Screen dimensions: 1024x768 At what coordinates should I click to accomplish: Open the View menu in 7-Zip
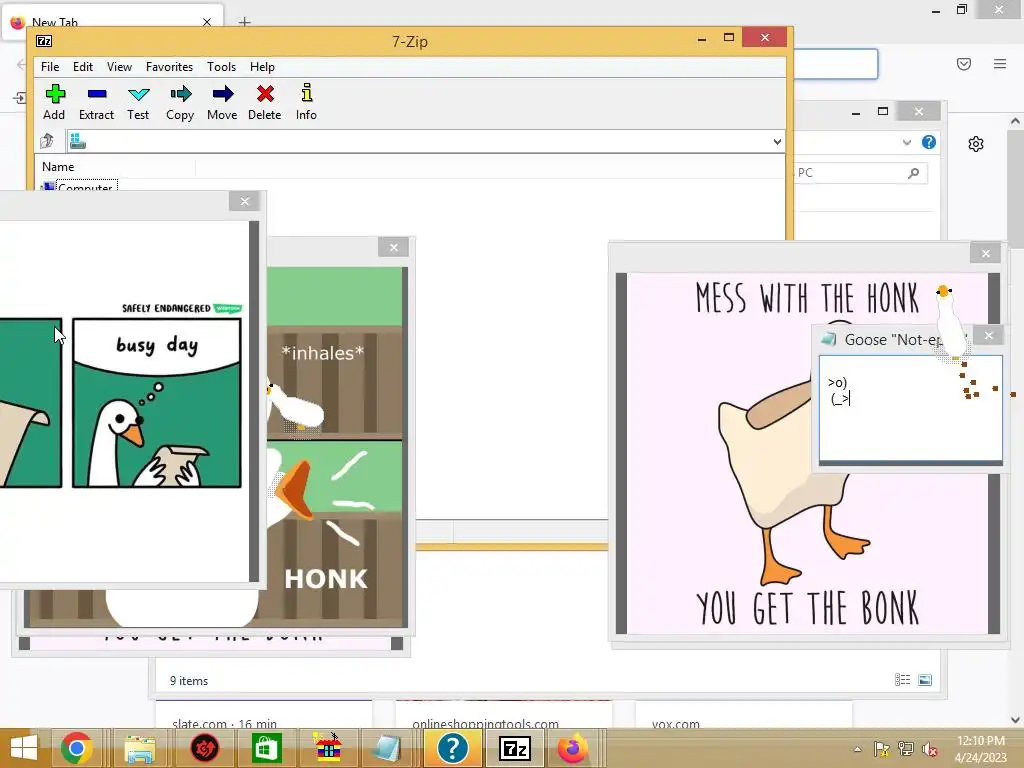click(x=119, y=67)
